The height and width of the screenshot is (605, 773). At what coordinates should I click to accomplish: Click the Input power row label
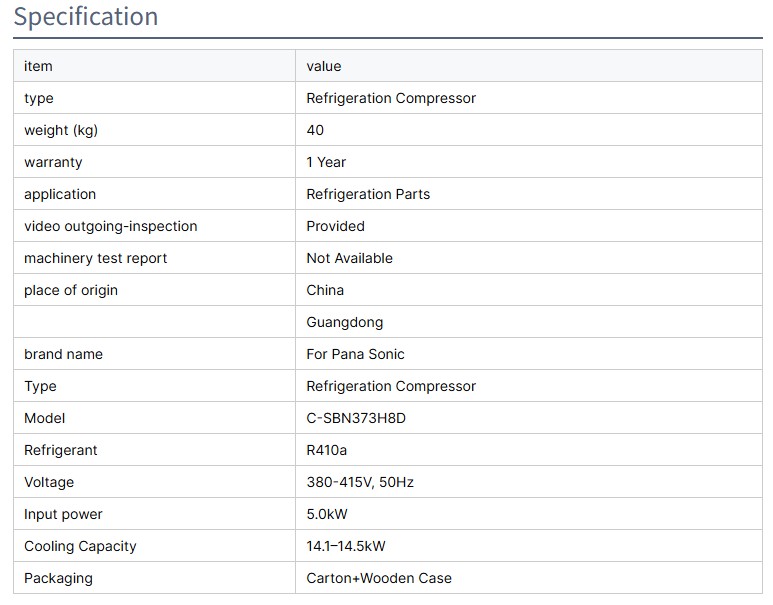pos(63,514)
